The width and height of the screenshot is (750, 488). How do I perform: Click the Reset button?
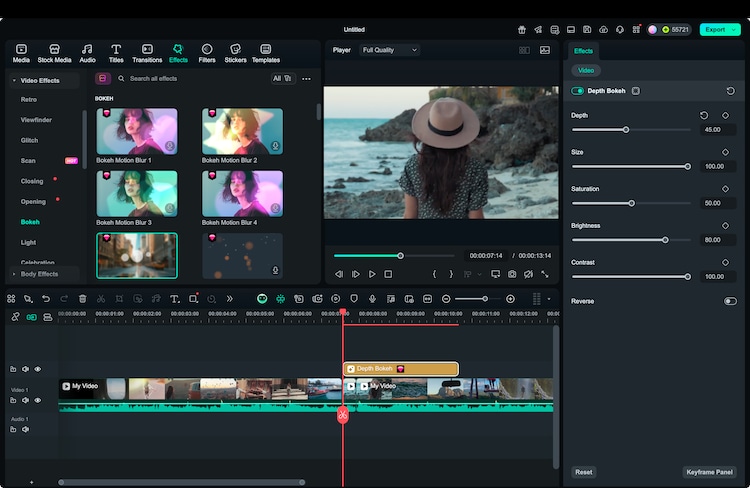pyautogui.click(x=584, y=472)
